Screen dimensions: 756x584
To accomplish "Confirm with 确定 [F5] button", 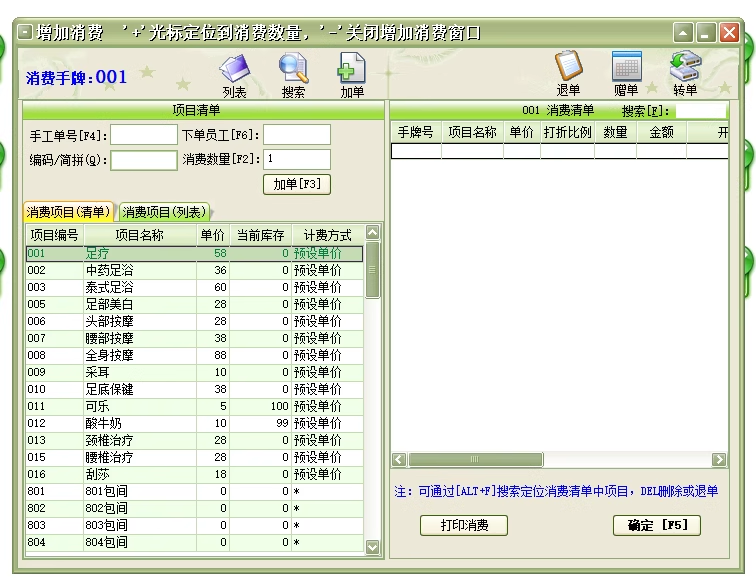I will pos(657,525).
